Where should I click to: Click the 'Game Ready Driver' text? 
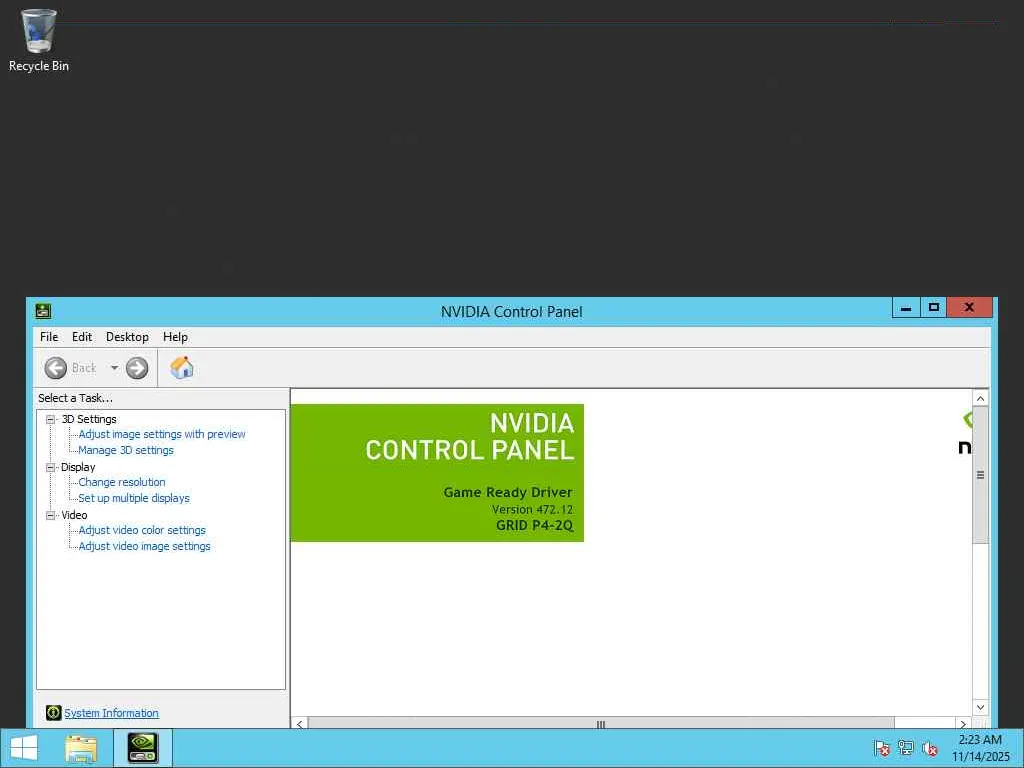coord(507,492)
